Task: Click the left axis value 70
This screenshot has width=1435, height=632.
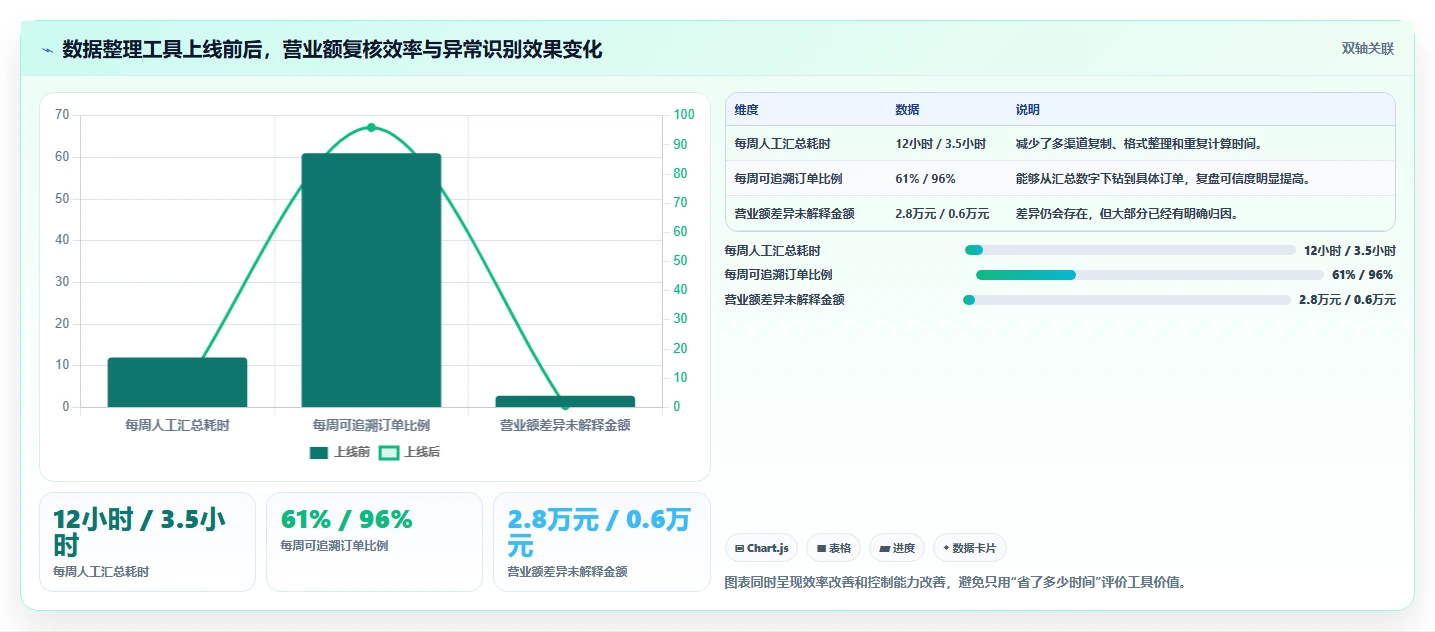Action: click(x=62, y=115)
